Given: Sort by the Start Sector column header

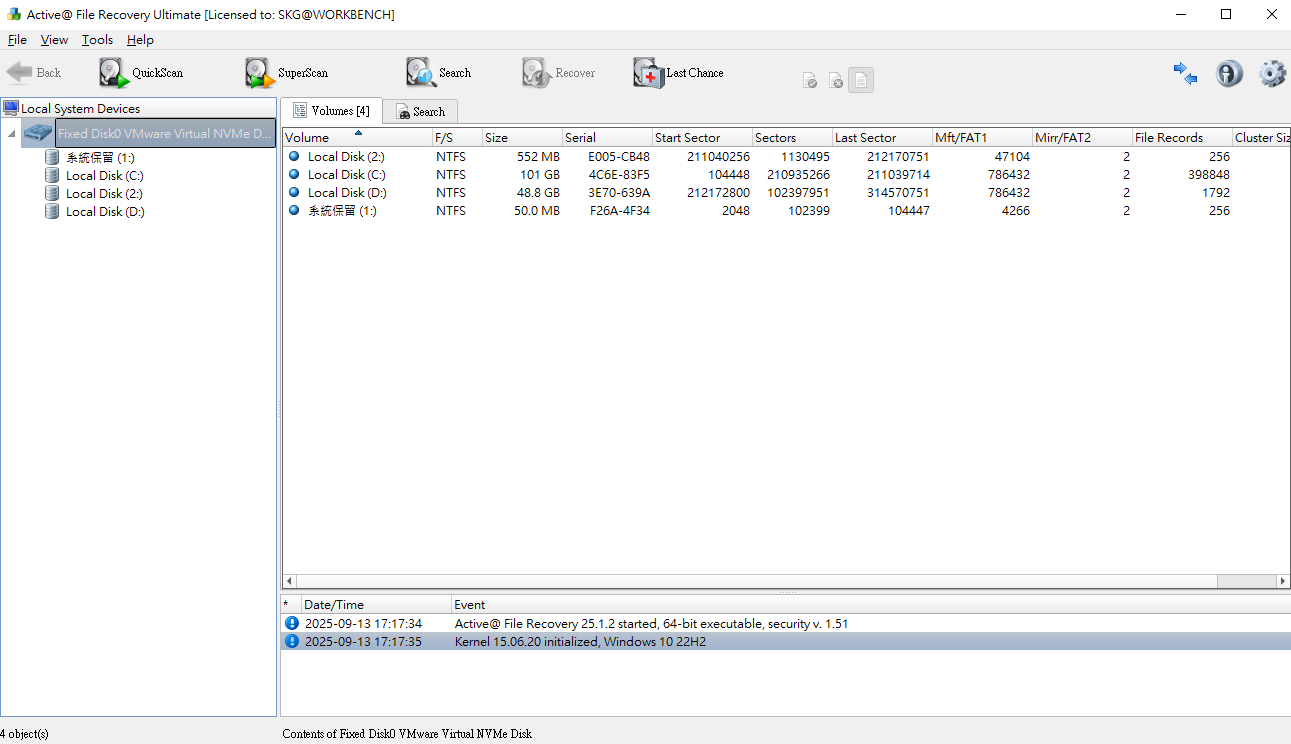Looking at the screenshot, I should click(702, 138).
